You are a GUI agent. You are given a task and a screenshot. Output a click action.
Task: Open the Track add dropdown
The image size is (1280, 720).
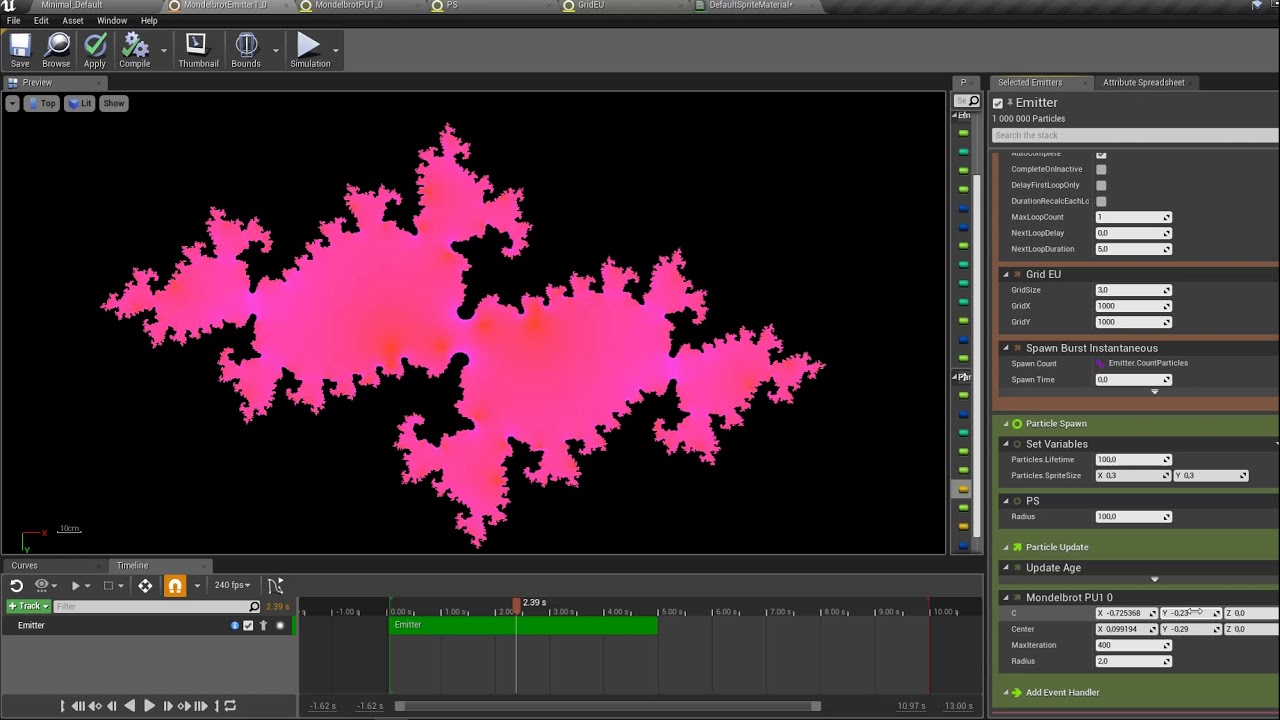pos(28,607)
